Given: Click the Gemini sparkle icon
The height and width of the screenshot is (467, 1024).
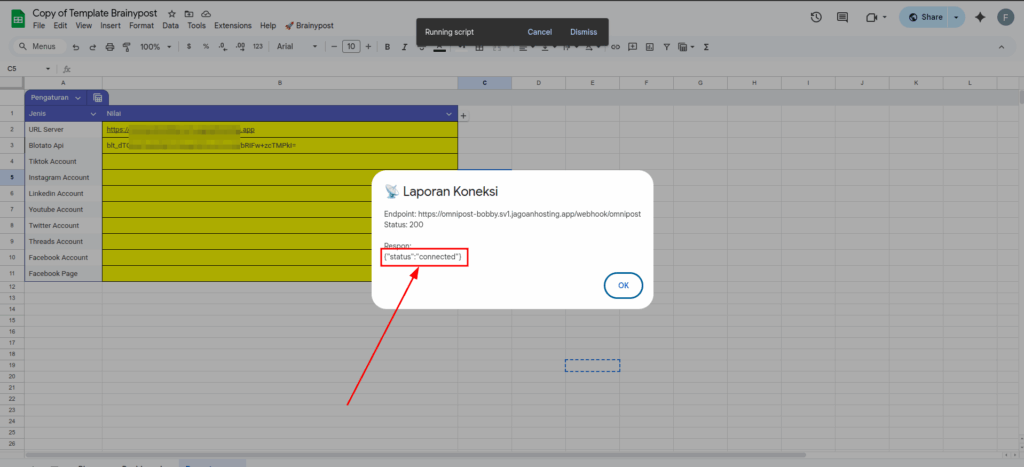Looking at the screenshot, I should click(979, 17).
